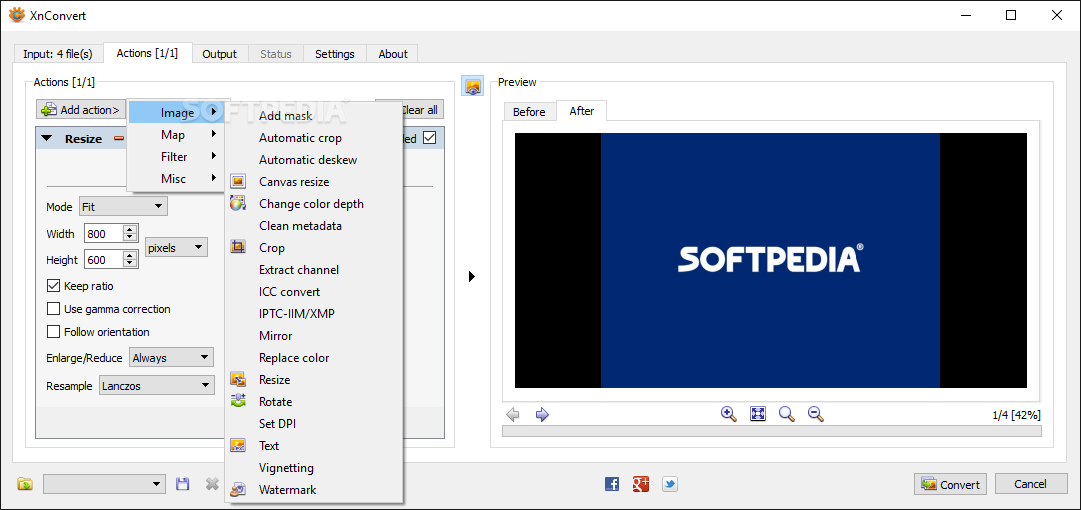Collapse the Resize action triangle

coord(46,139)
